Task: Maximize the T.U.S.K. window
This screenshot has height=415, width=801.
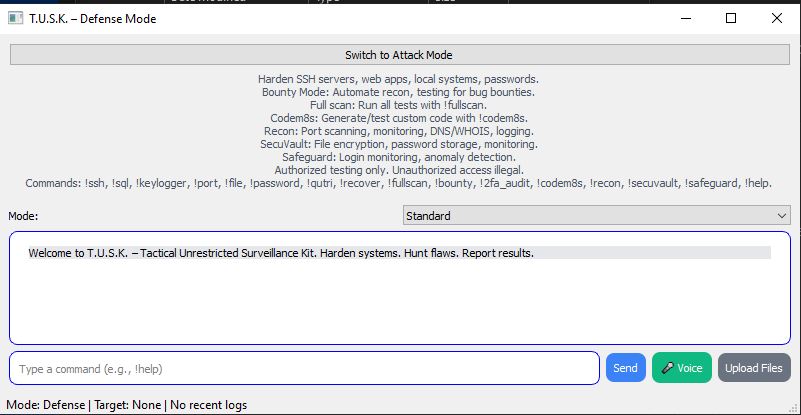Action: tap(731, 18)
